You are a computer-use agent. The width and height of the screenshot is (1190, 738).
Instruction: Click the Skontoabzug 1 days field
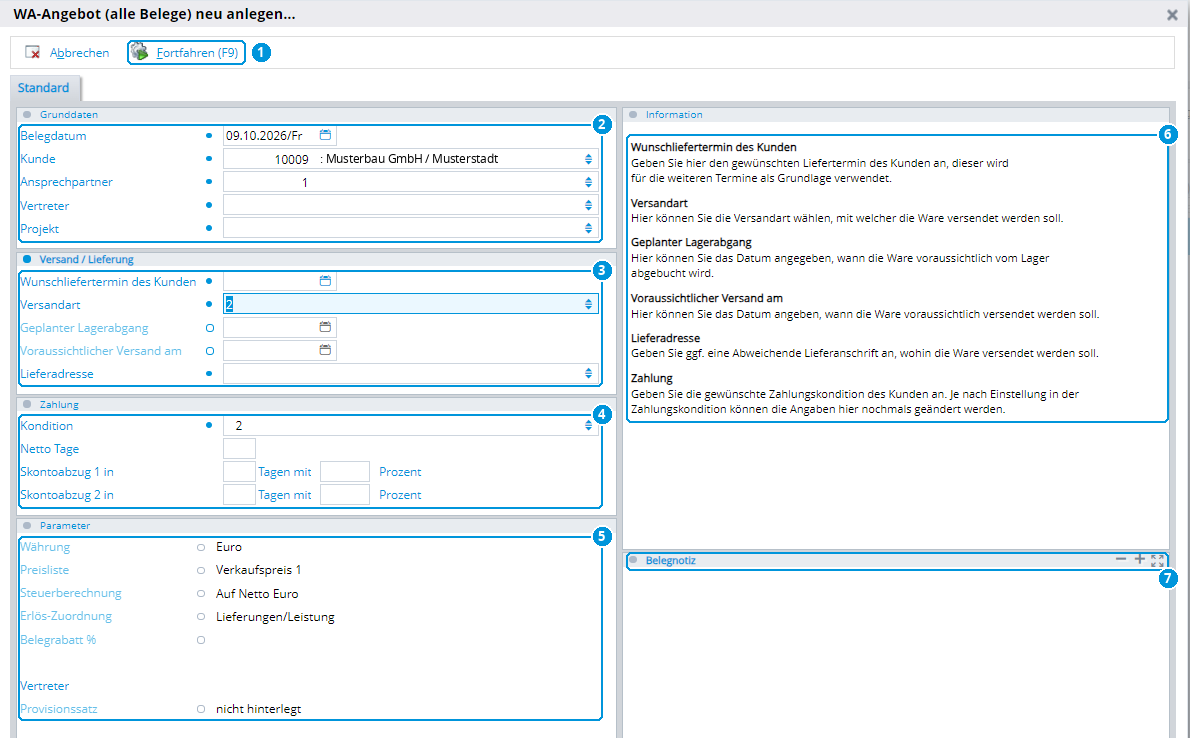[x=239, y=472]
